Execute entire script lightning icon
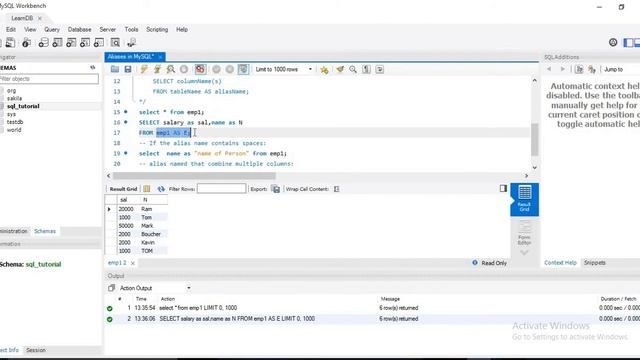 click(x=144, y=69)
